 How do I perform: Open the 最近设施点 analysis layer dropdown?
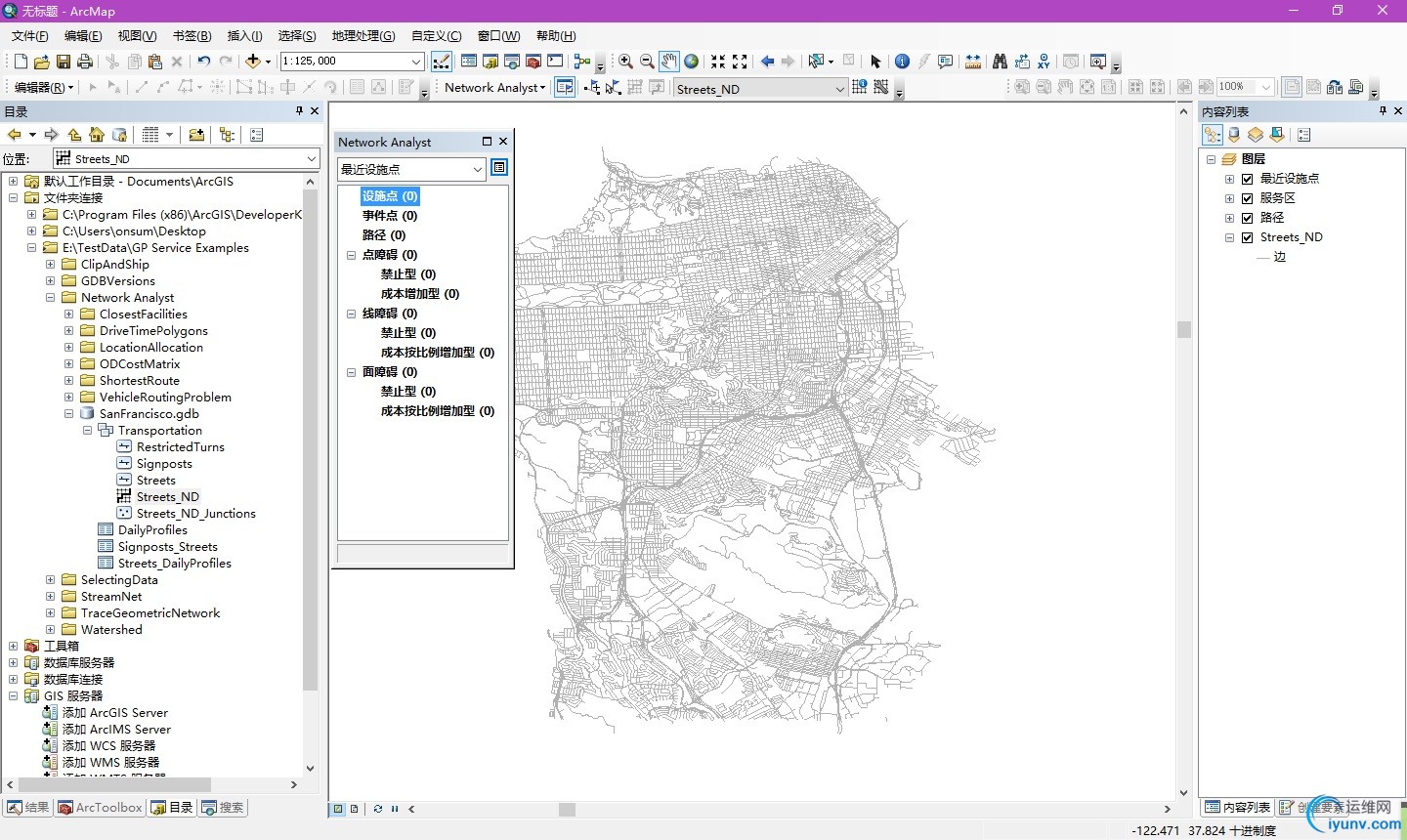[x=478, y=169]
